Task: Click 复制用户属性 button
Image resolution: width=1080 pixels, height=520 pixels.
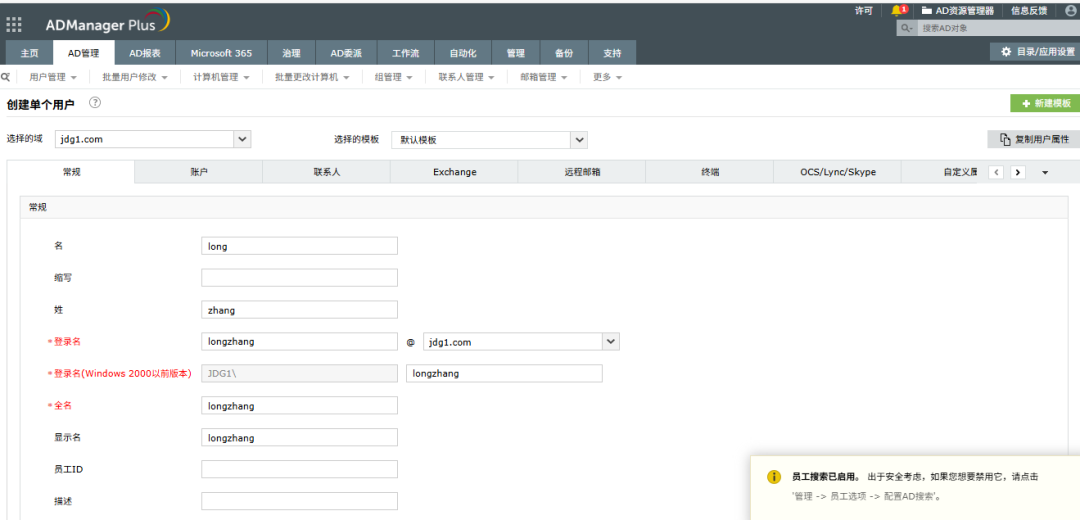Action: click(x=1034, y=139)
